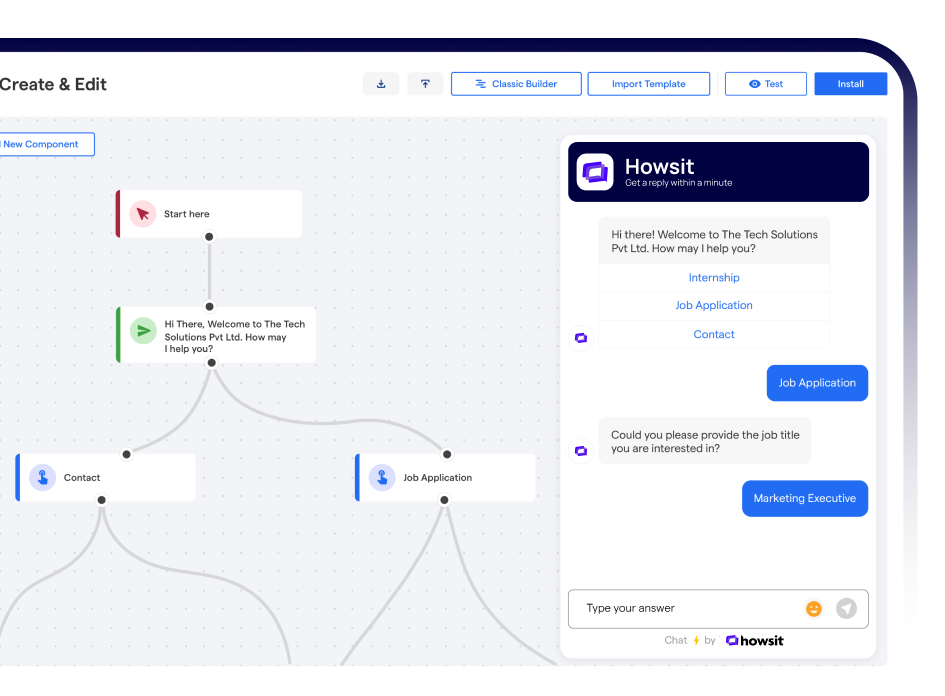Click the send message arrow icon

(846, 609)
